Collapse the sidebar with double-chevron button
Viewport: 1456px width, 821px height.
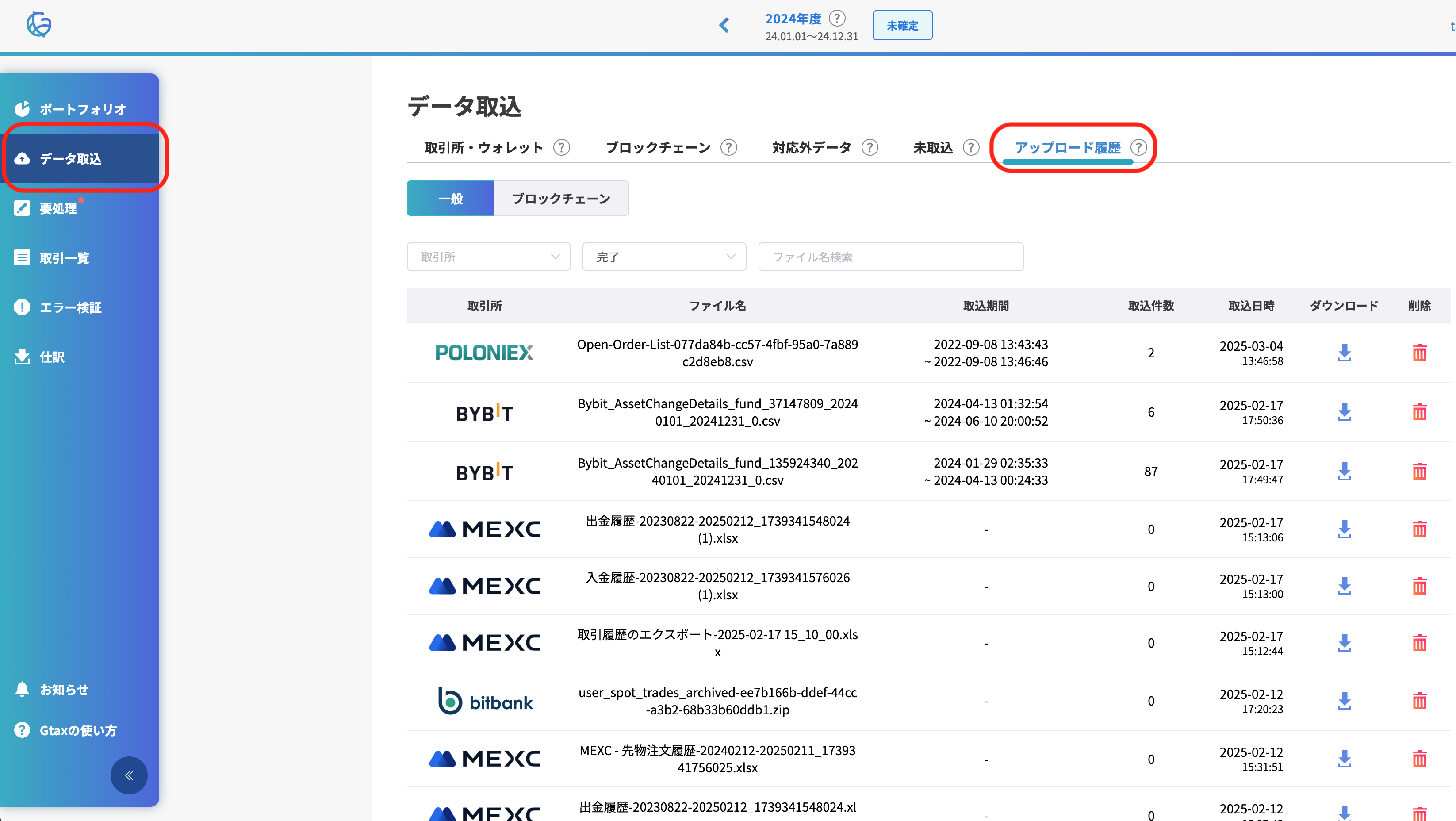129,775
